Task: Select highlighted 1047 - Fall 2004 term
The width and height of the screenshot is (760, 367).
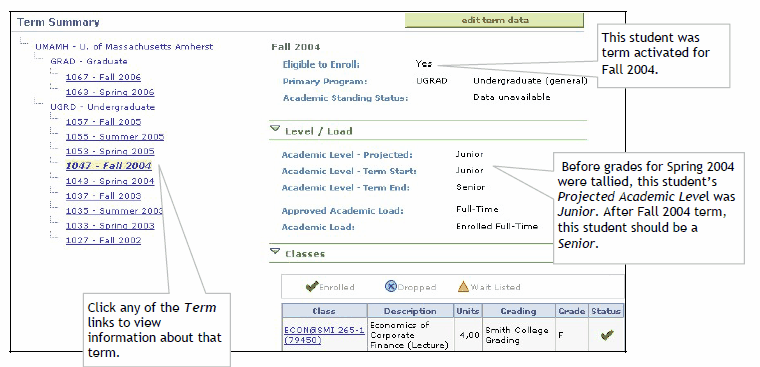Action: tap(109, 166)
